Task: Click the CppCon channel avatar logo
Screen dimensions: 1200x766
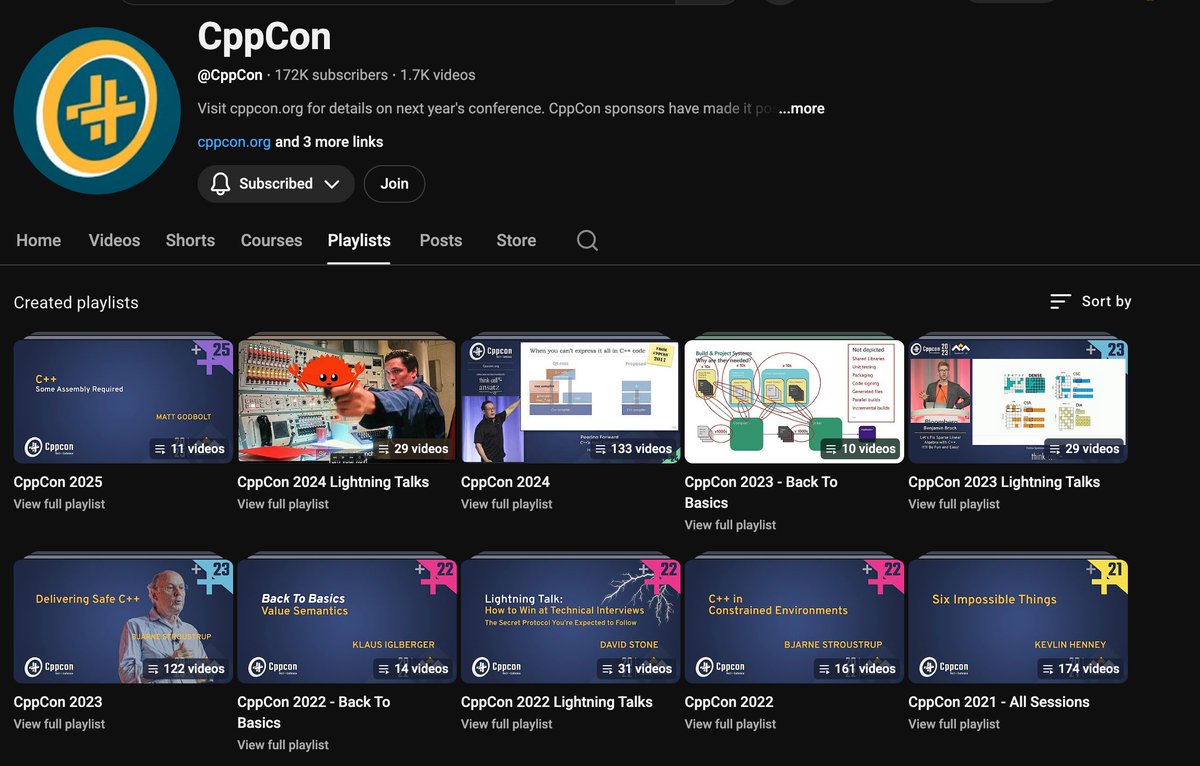Action: tap(98, 111)
